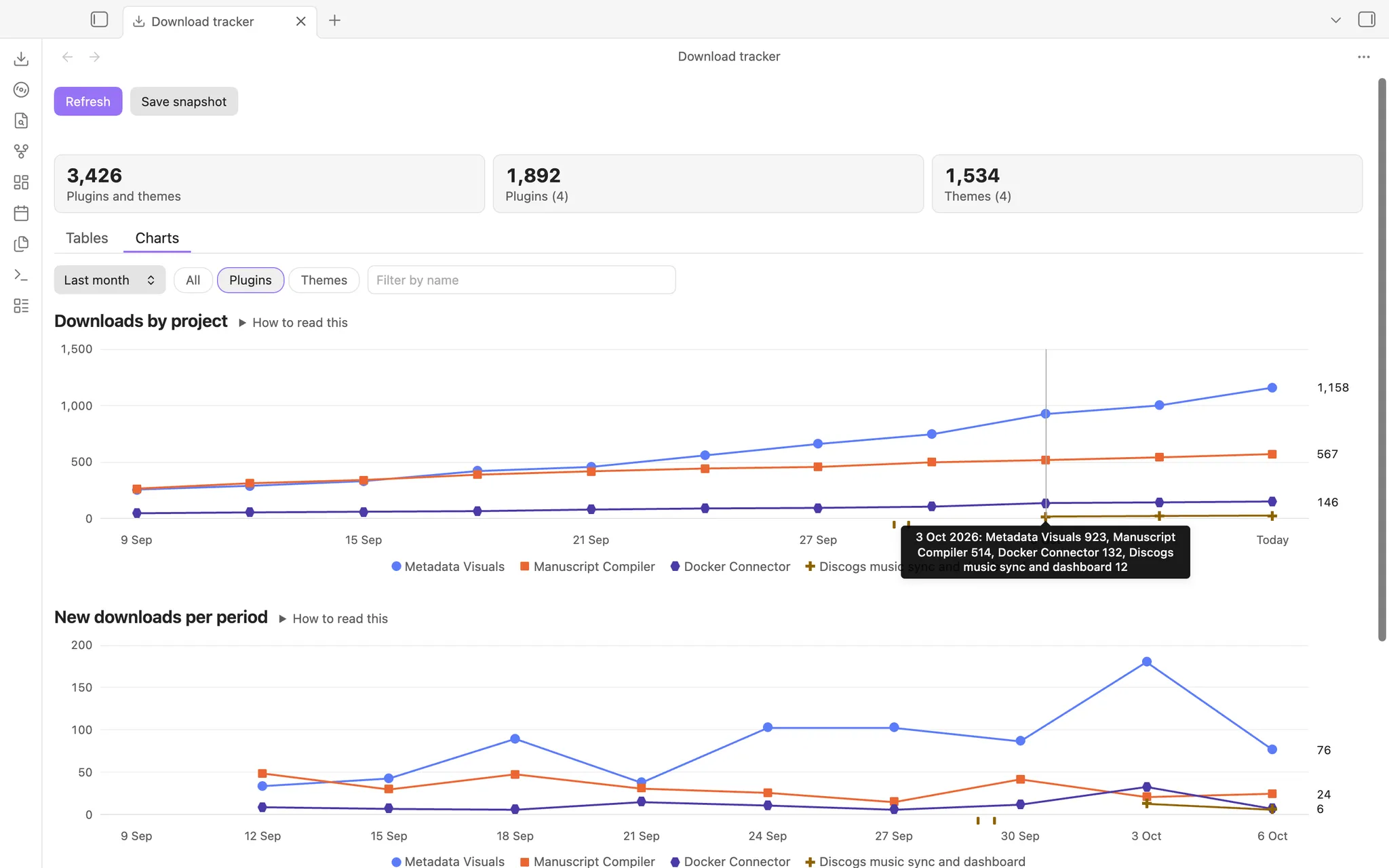Select the All filter pill
The image size is (1389, 868).
point(193,280)
